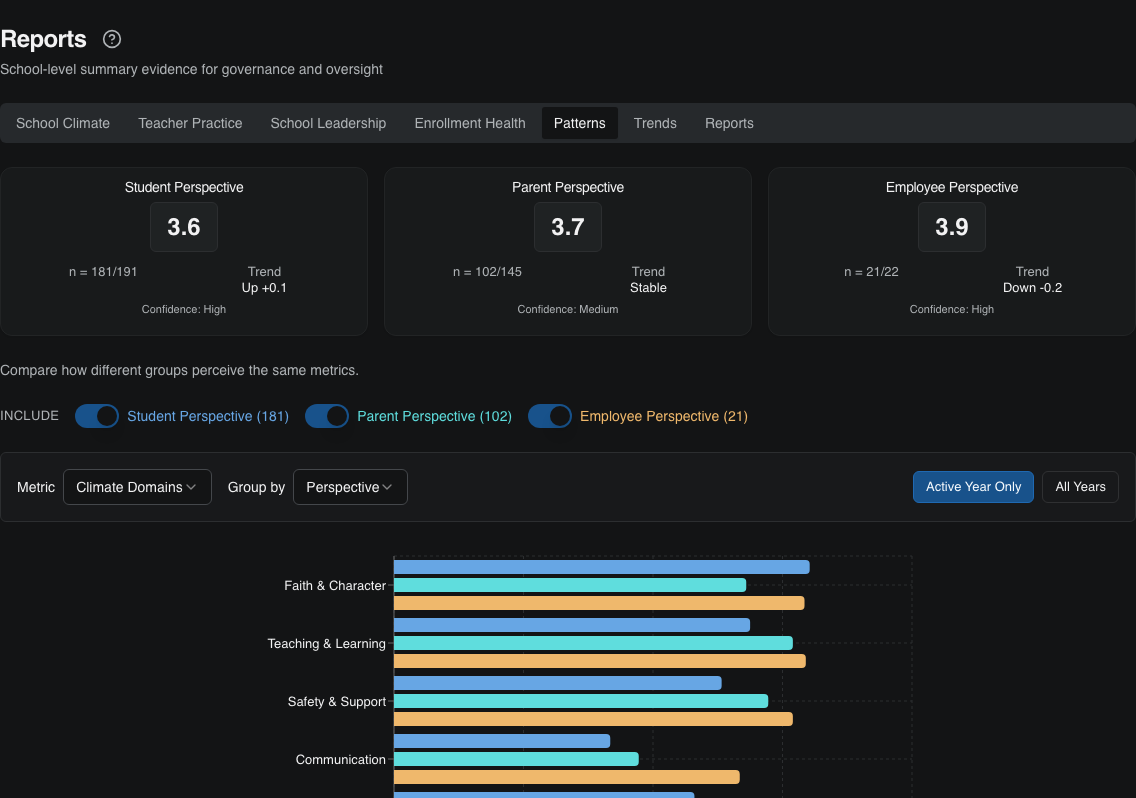This screenshot has width=1136, height=798.
Task: Select Active Year Only button
Action: click(973, 487)
